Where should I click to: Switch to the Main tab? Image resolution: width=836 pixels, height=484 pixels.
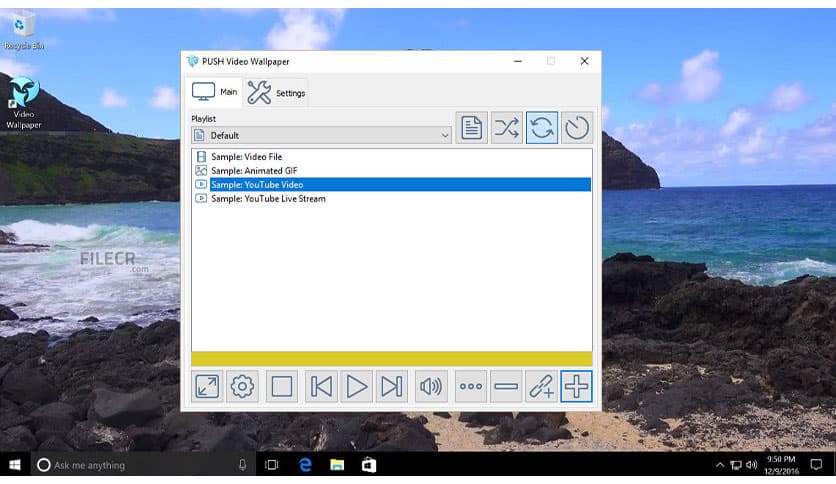click(x=214, y=92)
